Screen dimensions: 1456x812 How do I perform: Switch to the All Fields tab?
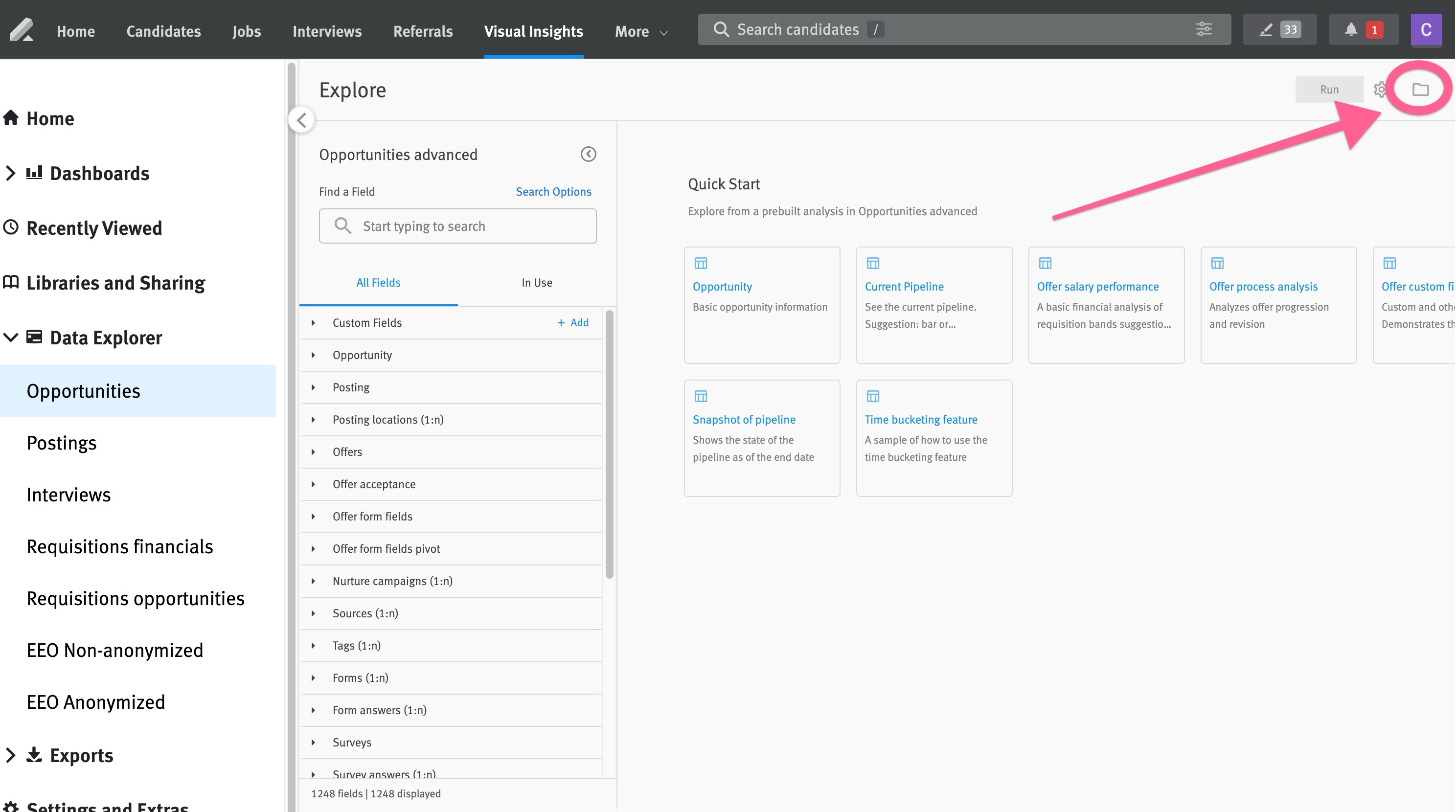click(x=378, y=283)
